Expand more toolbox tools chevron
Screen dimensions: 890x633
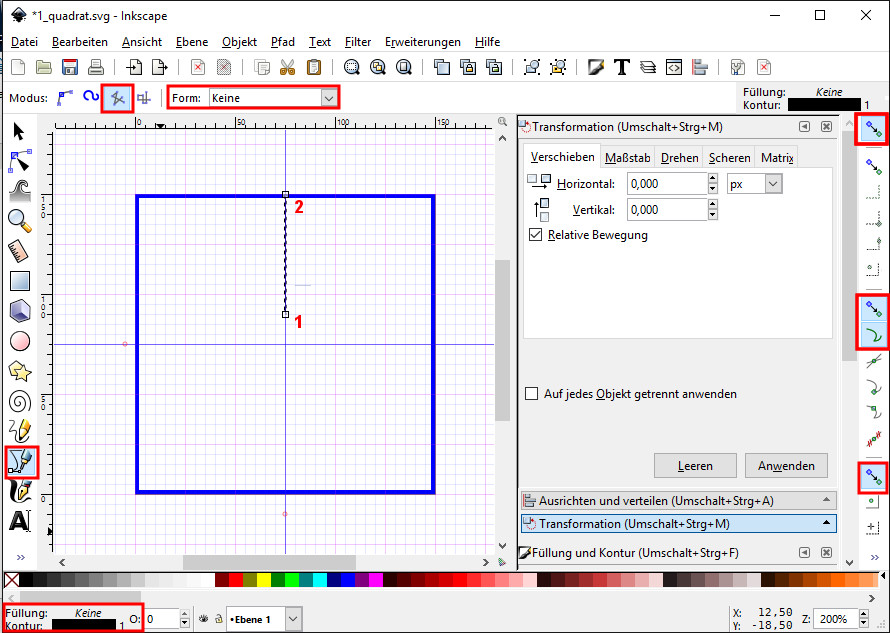click(21, 557)
